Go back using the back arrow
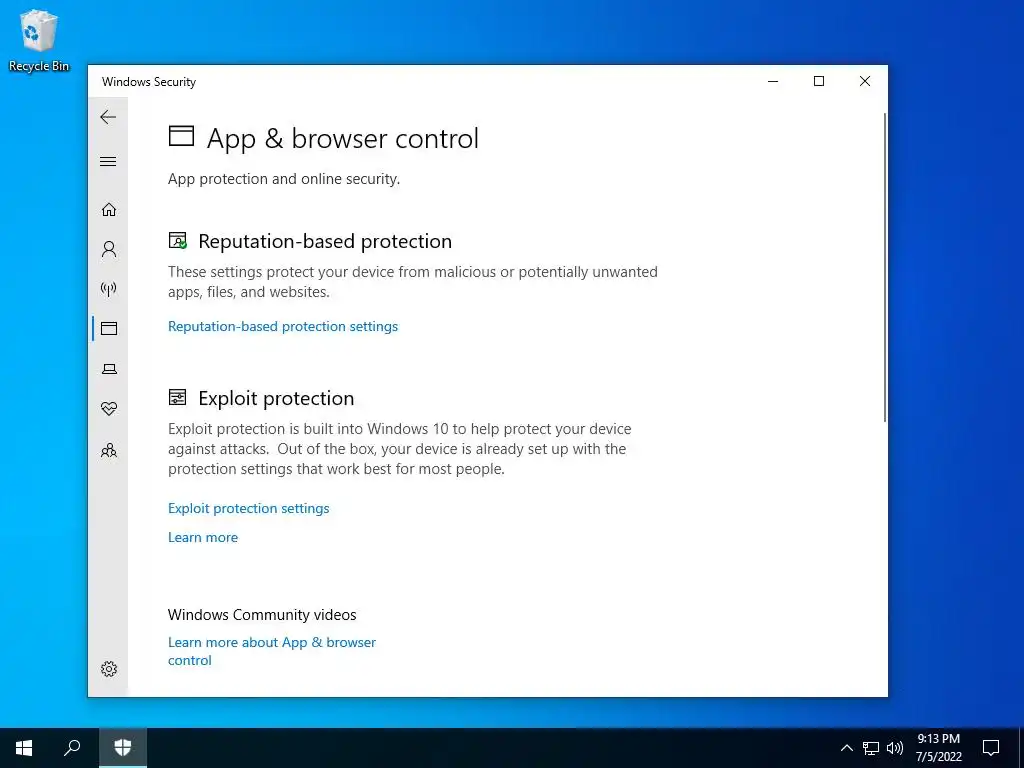This screenshot has width=1024, height=768. (108, 118)
